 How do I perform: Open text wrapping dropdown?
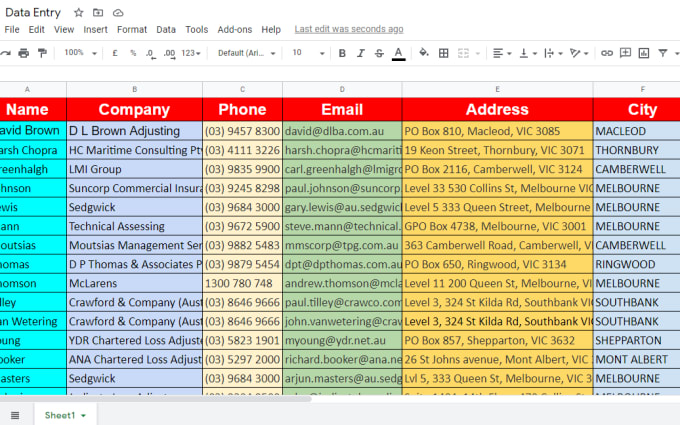(553, 53)
